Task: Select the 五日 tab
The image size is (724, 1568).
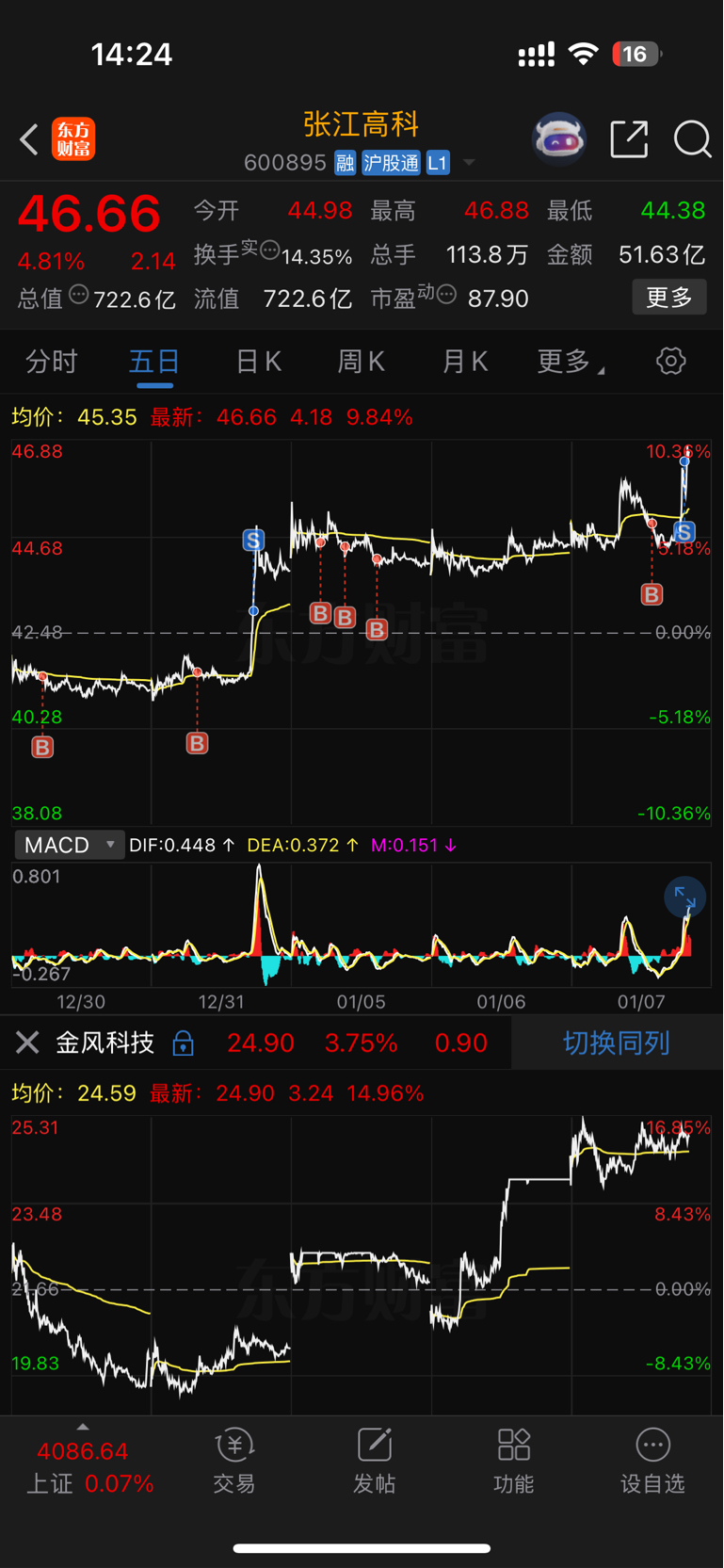Action: click(x=154, y=362)
